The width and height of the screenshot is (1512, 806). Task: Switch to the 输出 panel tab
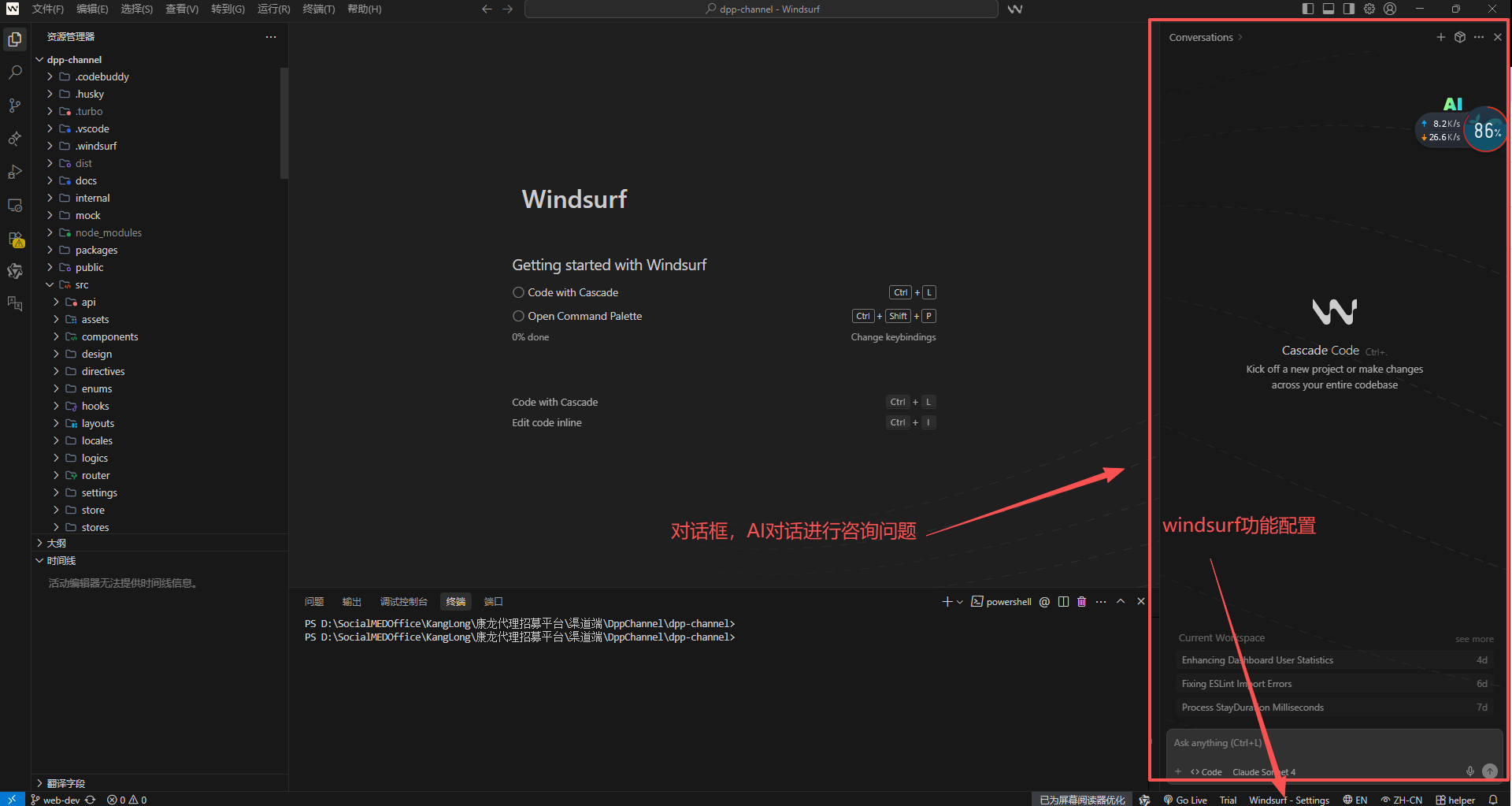click(x=351, y=602)
